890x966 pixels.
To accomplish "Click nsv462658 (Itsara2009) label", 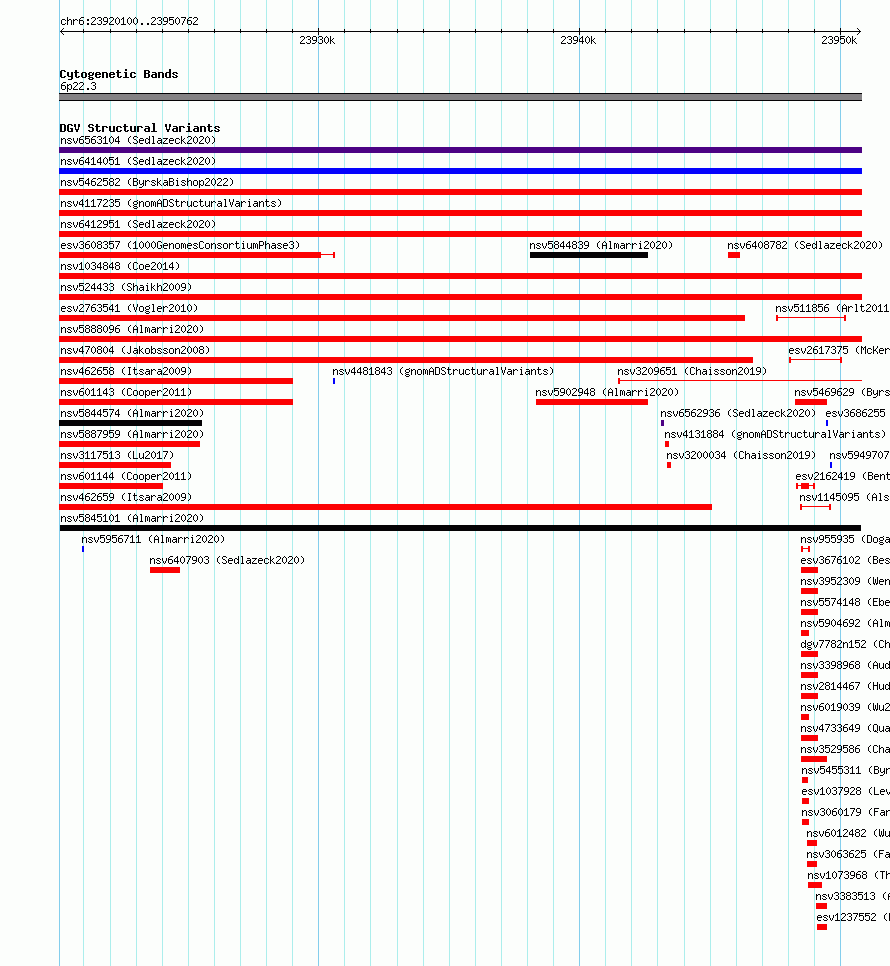I will point(126,371).
